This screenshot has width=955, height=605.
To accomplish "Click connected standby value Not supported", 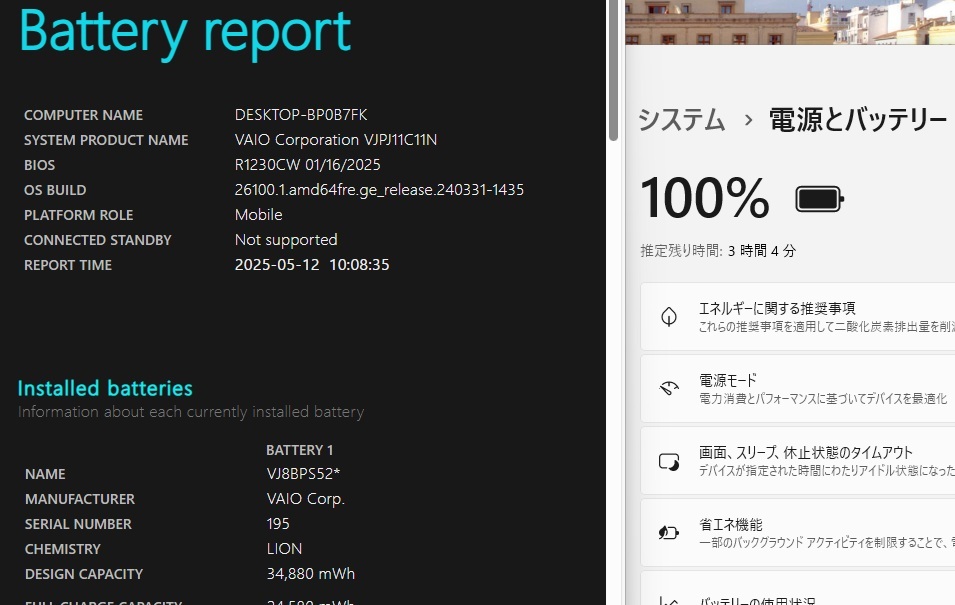I will (x=286, y=239).
